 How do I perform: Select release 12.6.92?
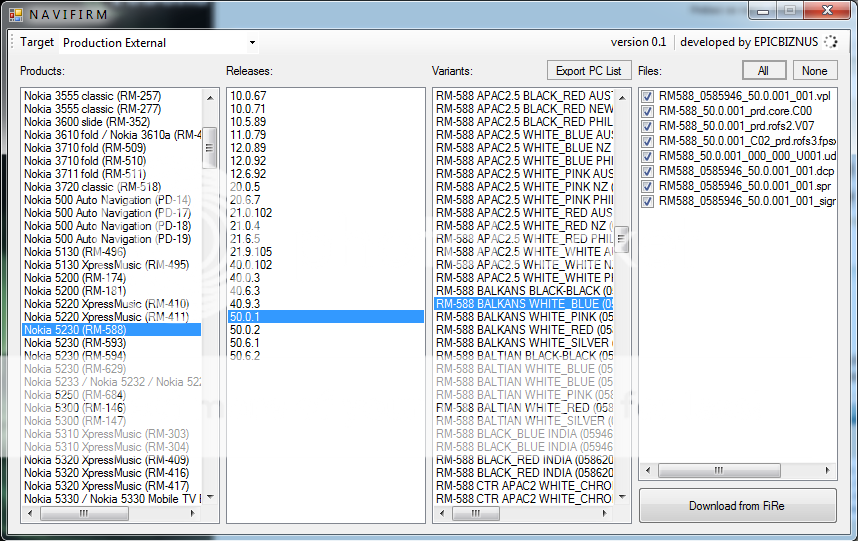click(x=326, y=174)
